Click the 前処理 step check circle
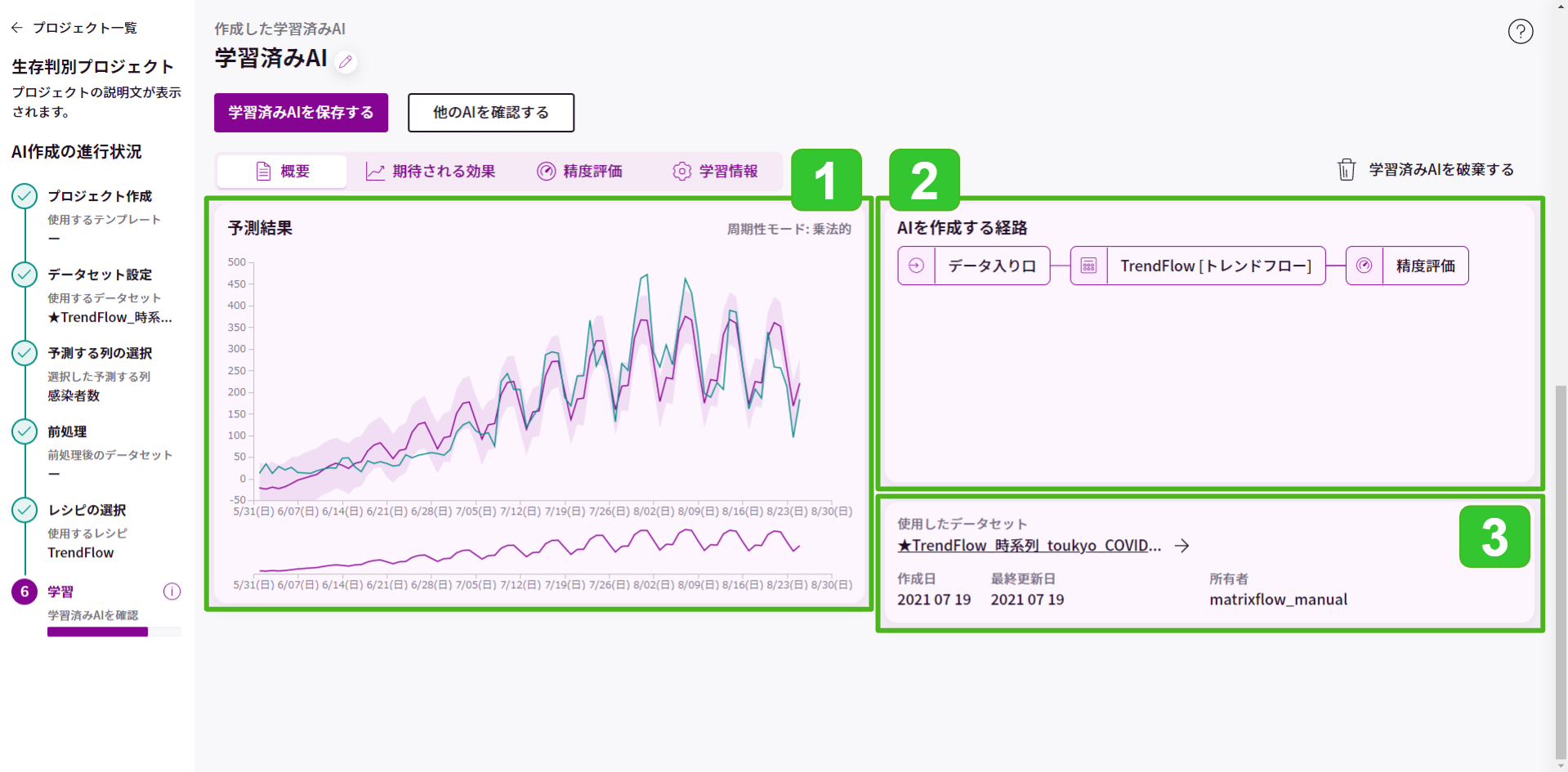This screenshot has width=1568, height=772. coord(25,431)
